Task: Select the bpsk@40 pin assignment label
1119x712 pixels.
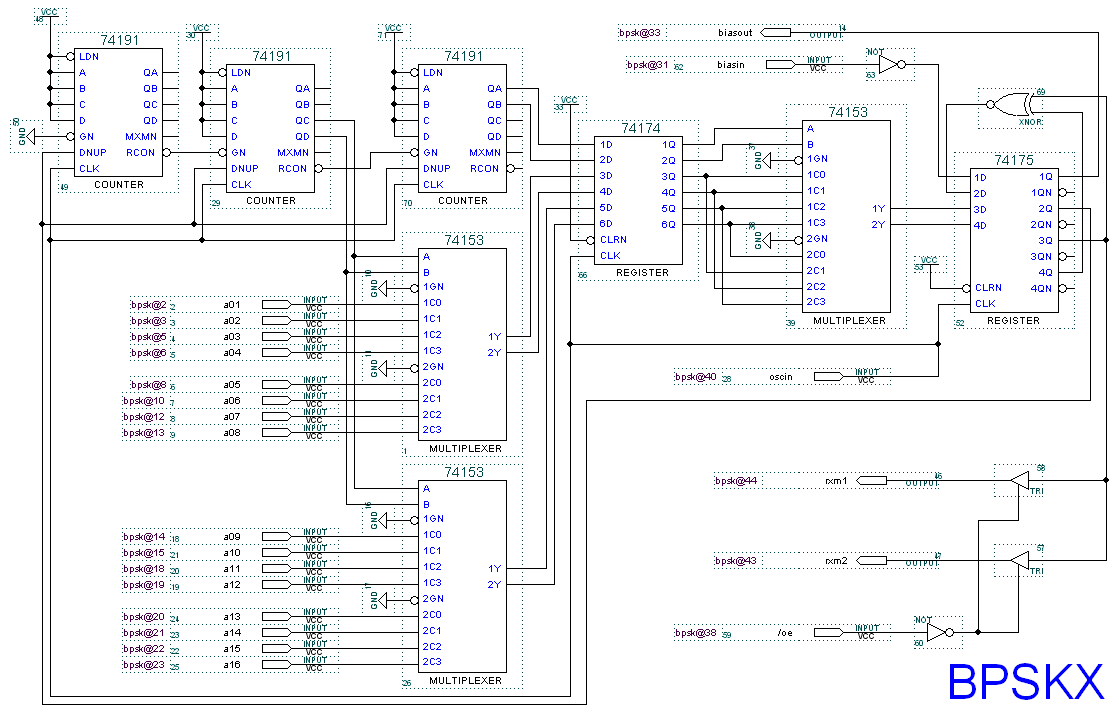Action: pos(696,377)
